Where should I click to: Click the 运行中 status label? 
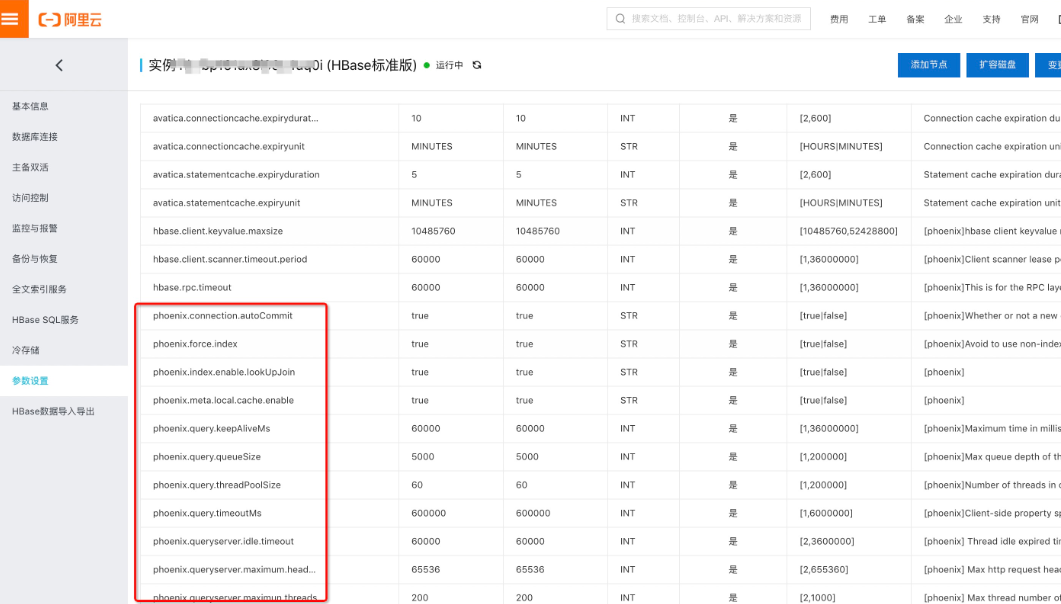coord(449,65)
